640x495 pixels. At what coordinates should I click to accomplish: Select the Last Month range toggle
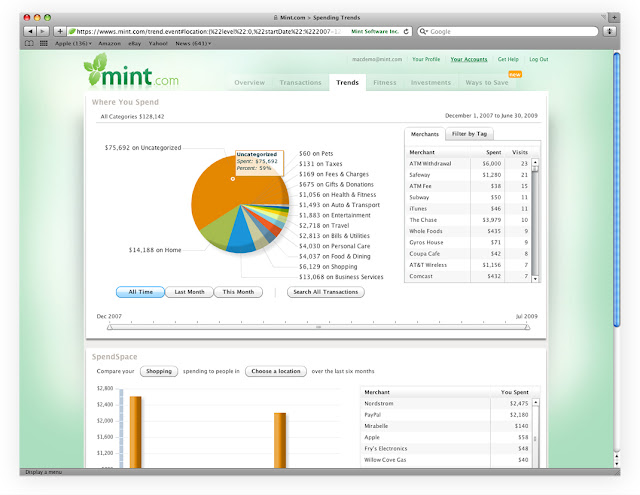point(189,292)
